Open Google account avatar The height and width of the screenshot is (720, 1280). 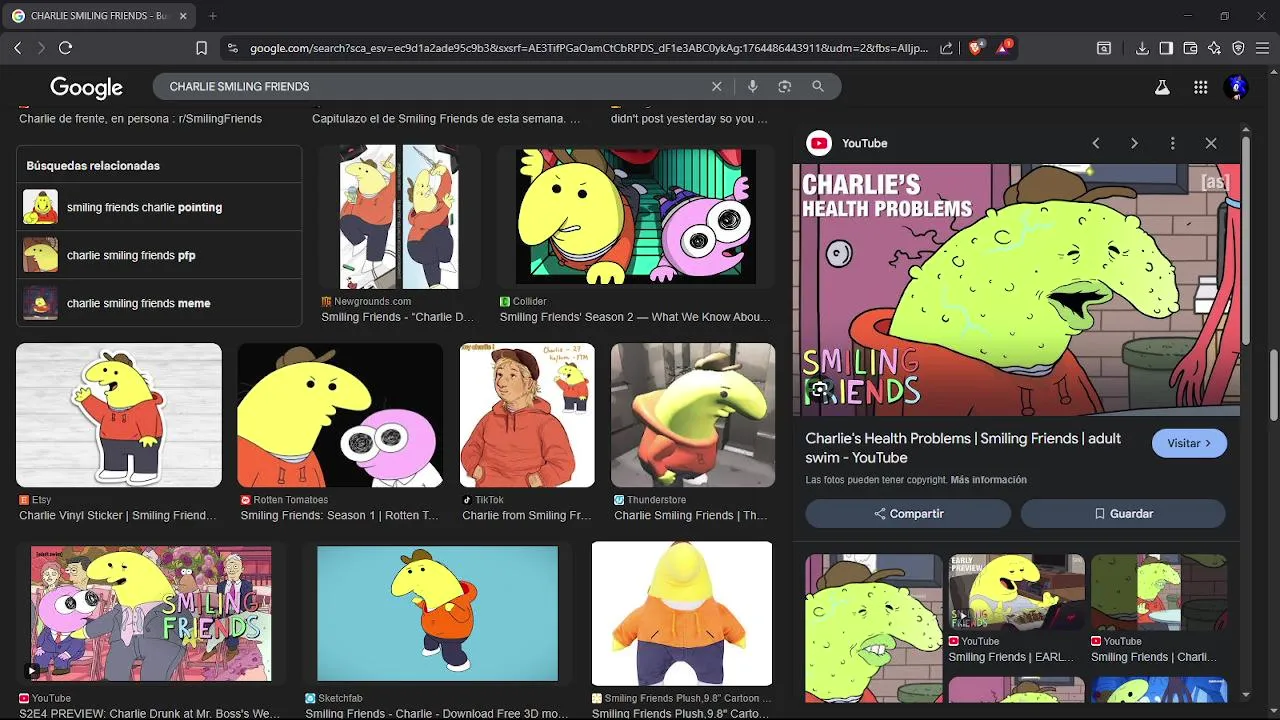pyautogui.click(x=1236, y=87)
